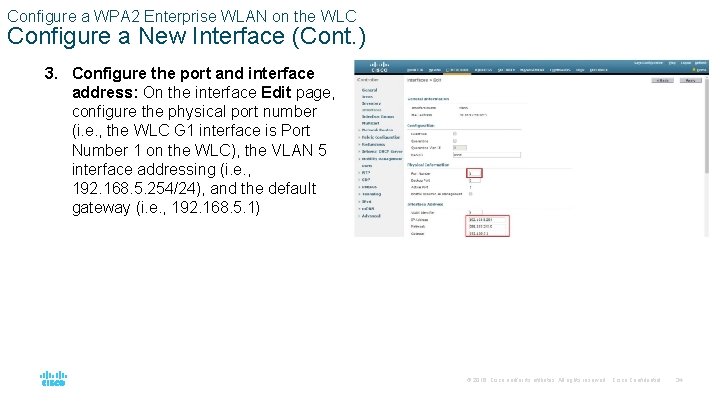Expand Internal DHCP Server in sidebar
The width and height of the screenshot is (720, 405).
click(382, 152)
